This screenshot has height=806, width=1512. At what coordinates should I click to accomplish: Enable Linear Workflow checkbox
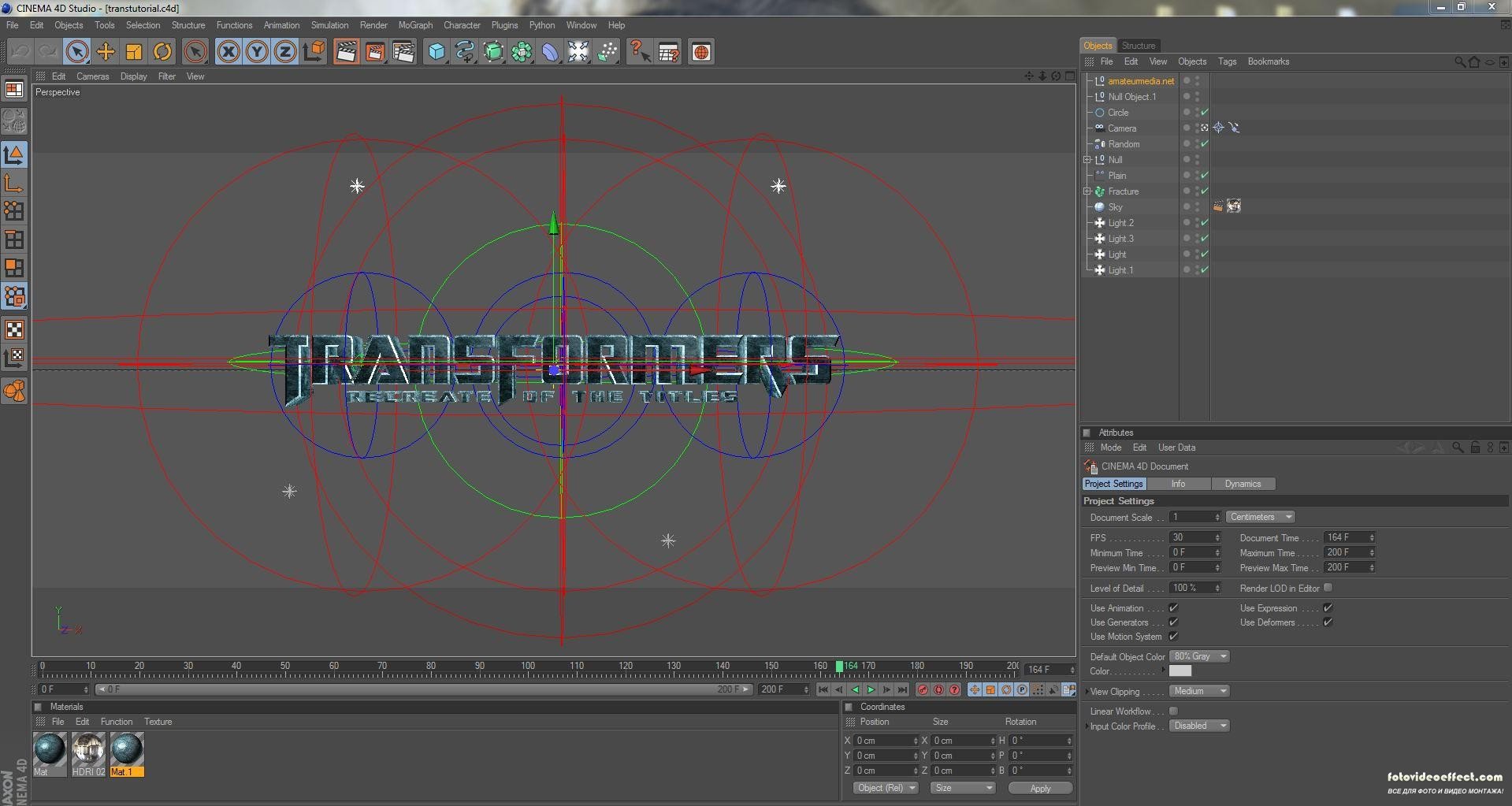point(1173,711)
